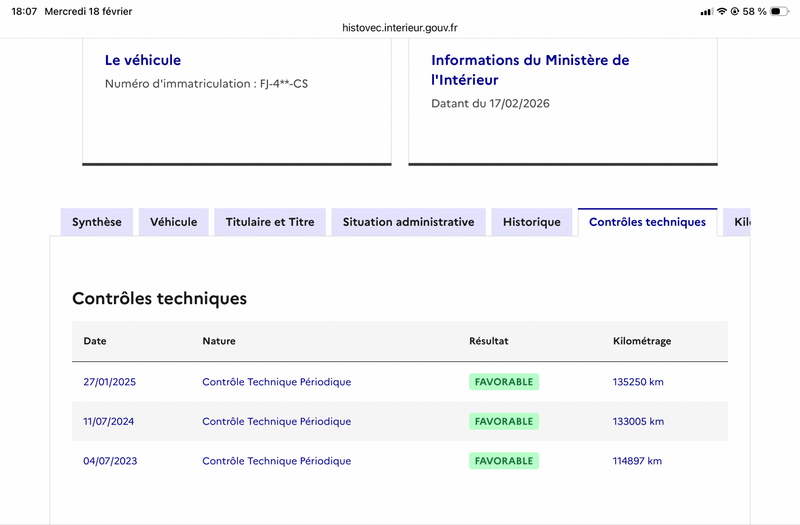Select the Contrôles techniques tab
This screenshot has height=525, width=800.
pos(647,222)
